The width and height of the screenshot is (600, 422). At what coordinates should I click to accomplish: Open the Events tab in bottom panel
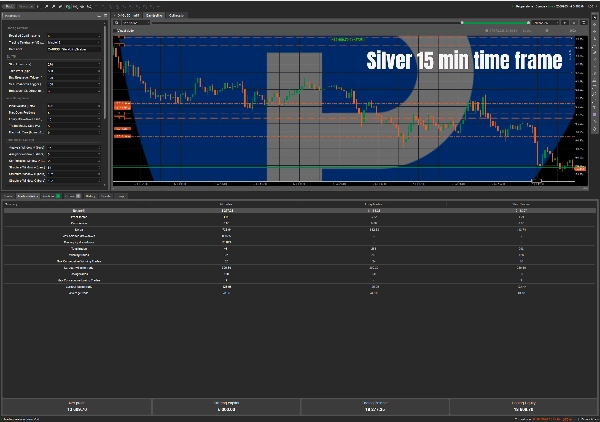pos(106,196)
